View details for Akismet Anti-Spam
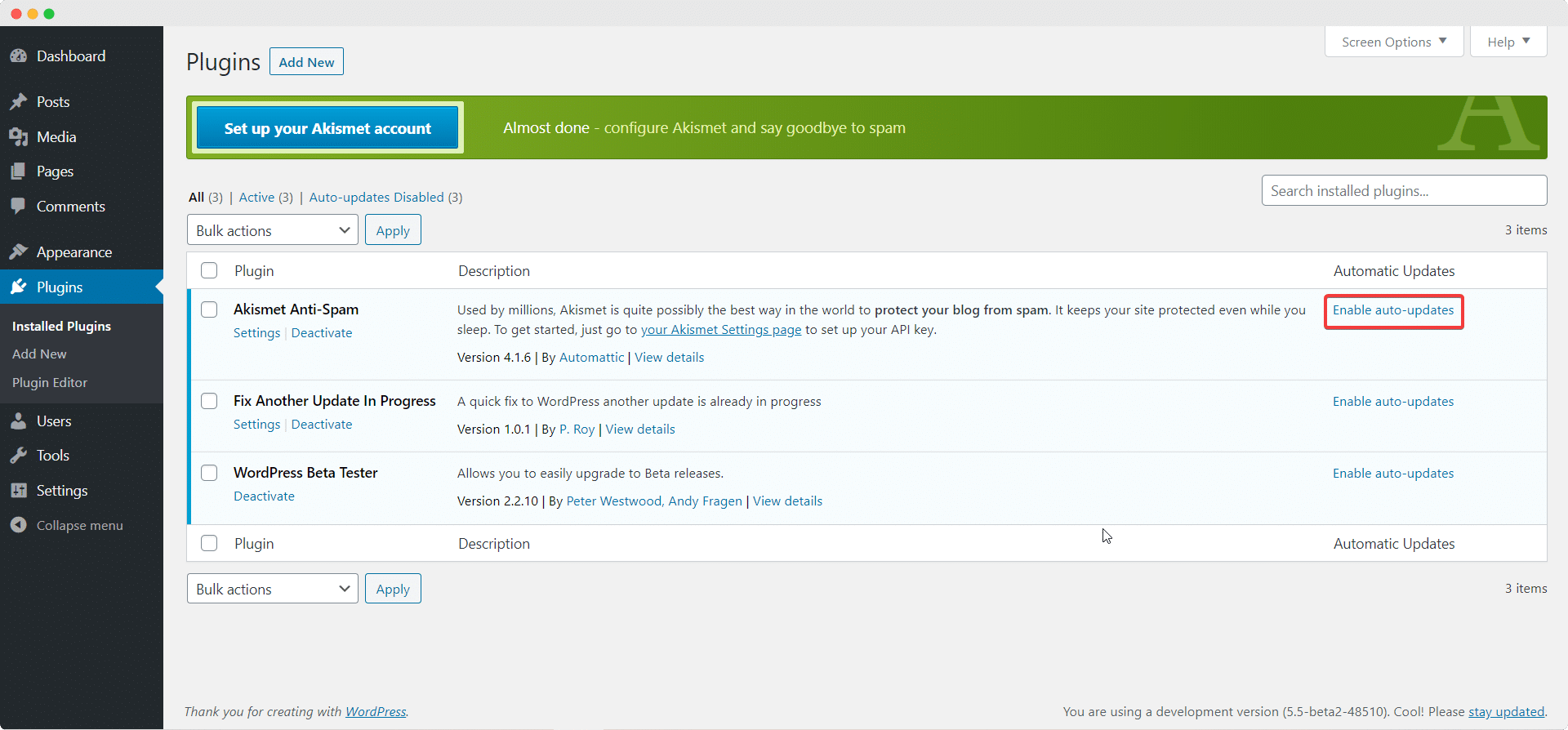This screenshot has width=1568, height=730. [669, 358]
